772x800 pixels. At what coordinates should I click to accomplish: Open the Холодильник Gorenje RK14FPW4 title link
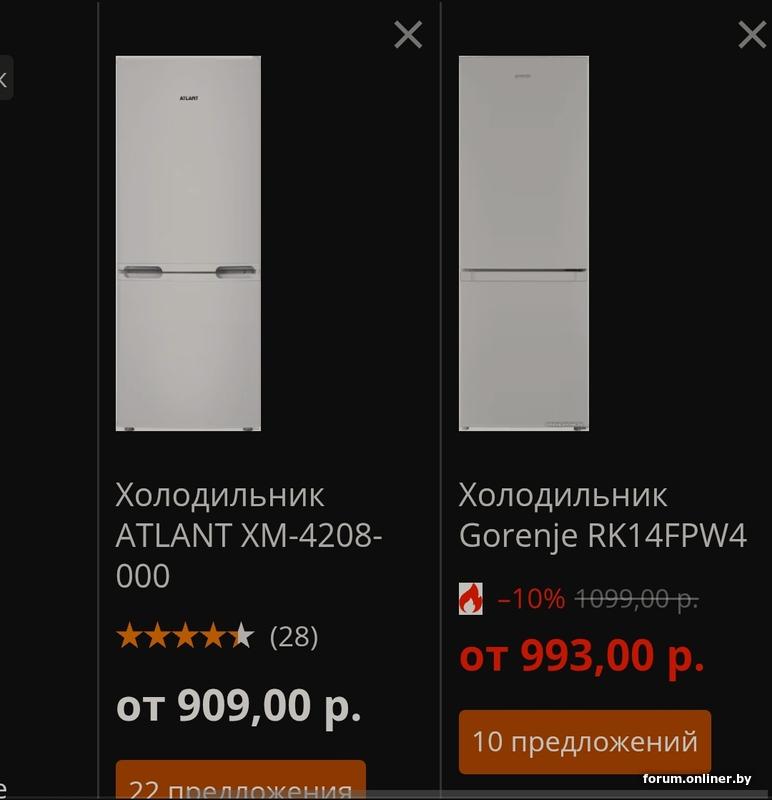click(x=603, y=515)
